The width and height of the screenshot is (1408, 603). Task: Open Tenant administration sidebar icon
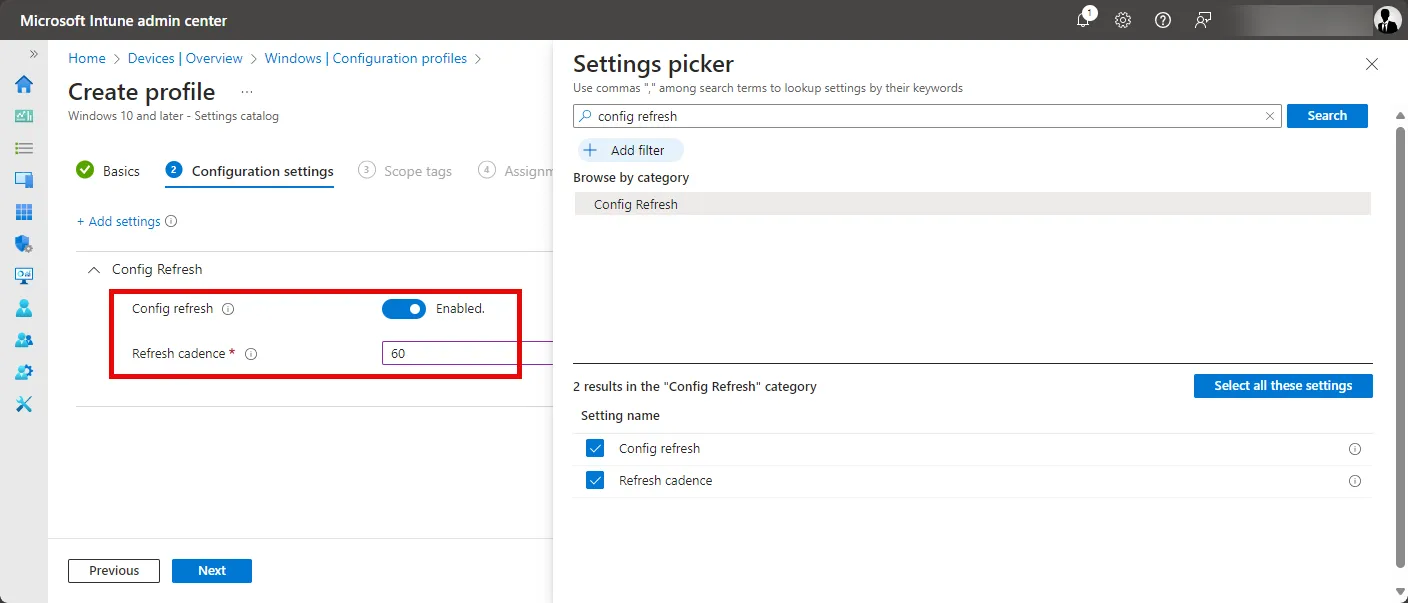24,372
